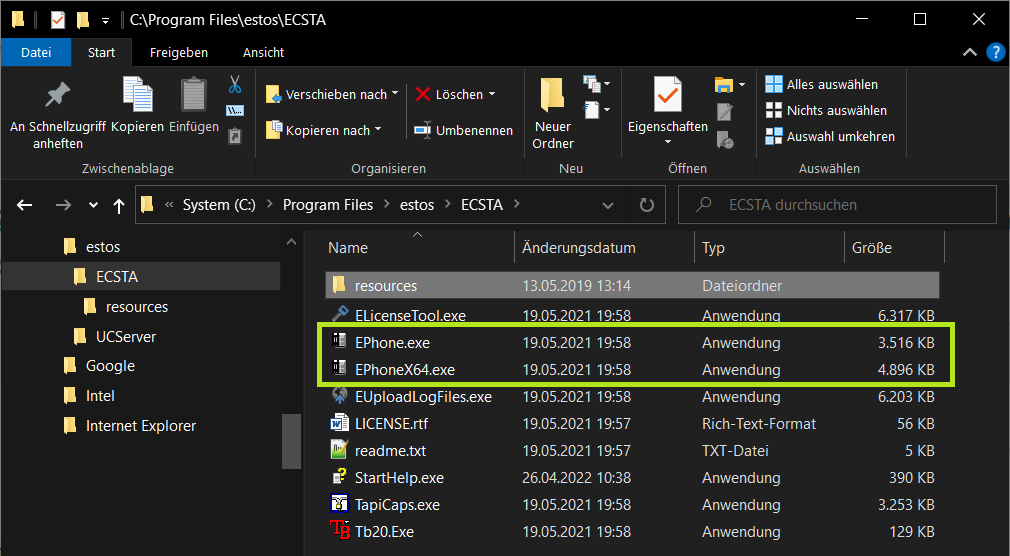Expand the address bar history dropdown
The width and height of the screenshot is (1010, 556).
pos(608,205)
